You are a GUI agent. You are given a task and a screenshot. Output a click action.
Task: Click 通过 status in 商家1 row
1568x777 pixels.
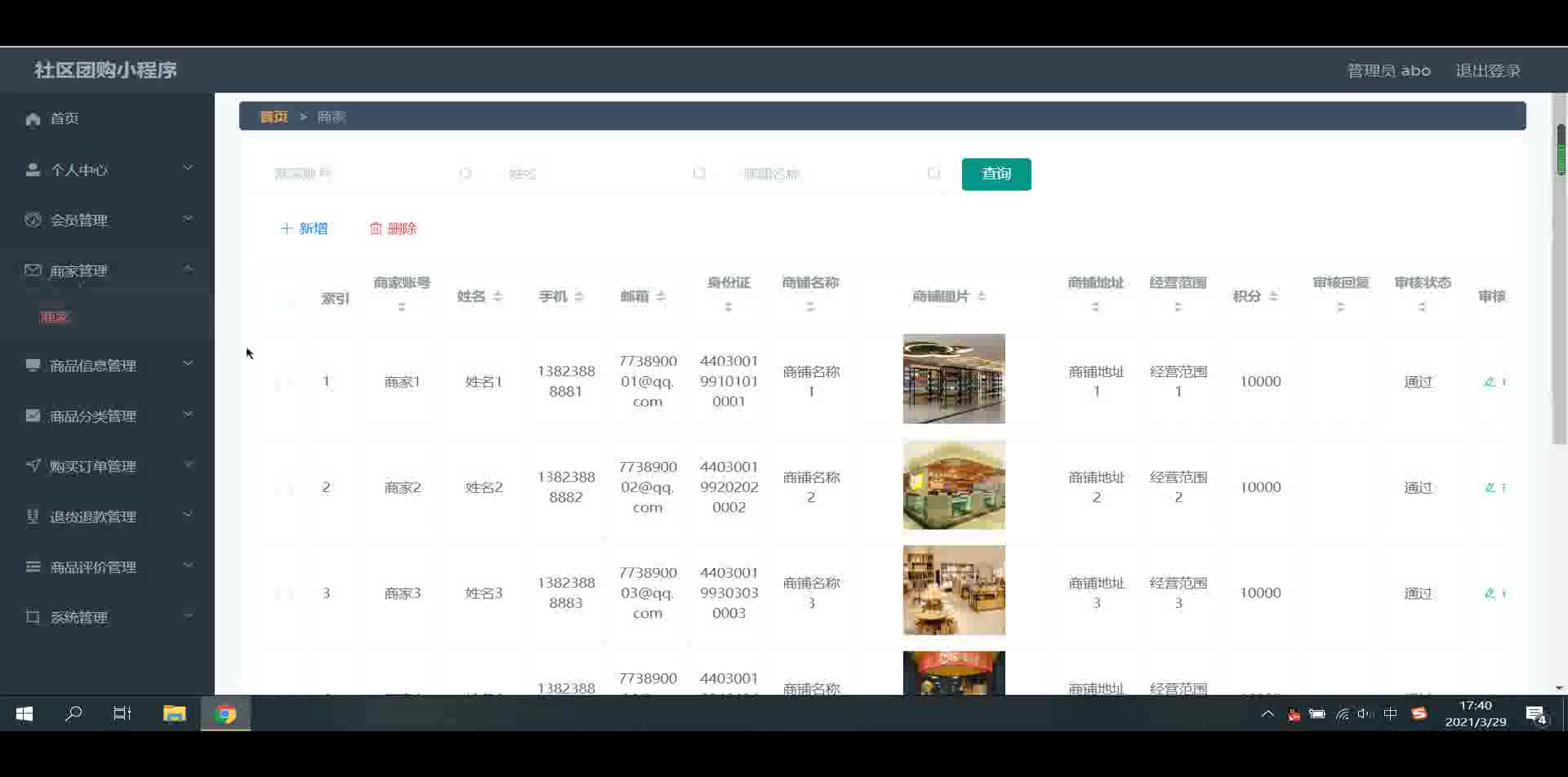pos(1419,382)
